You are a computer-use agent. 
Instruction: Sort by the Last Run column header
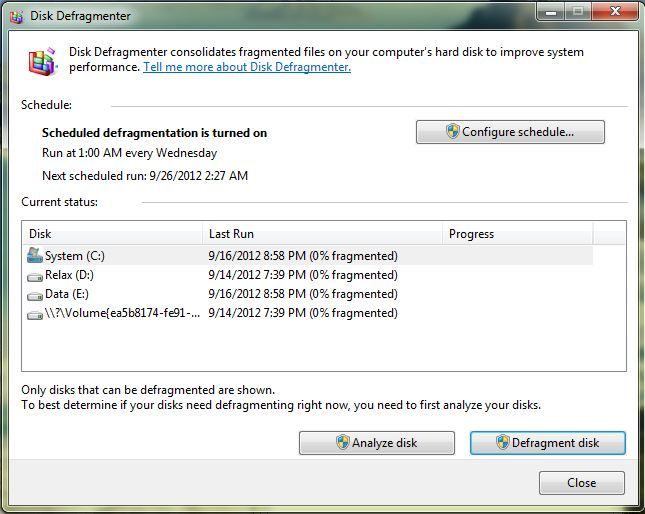coord(322,234)
